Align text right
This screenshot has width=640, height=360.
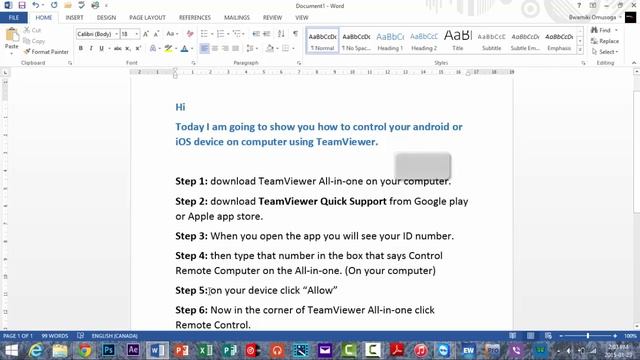point(225,49)
